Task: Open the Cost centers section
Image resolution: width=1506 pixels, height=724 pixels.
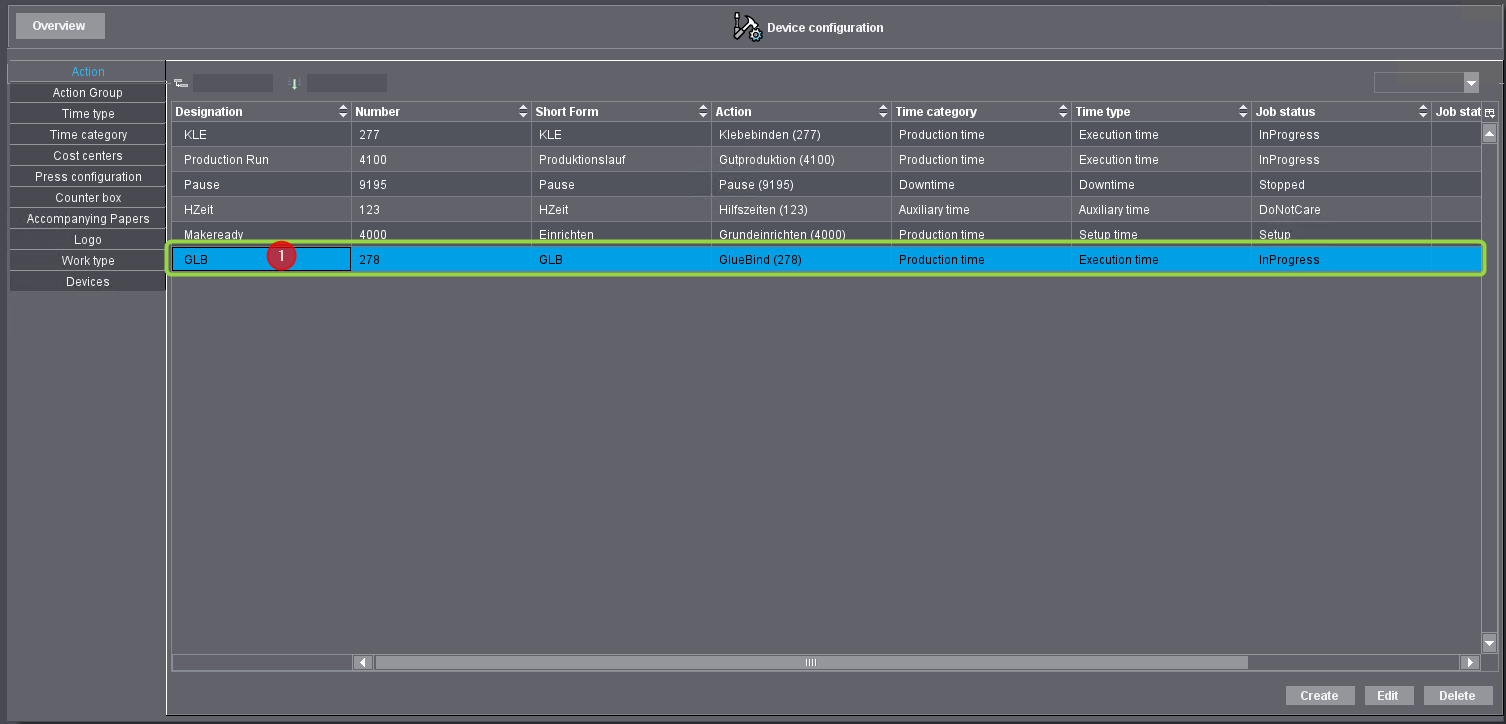Action: (x=86, y=155)
